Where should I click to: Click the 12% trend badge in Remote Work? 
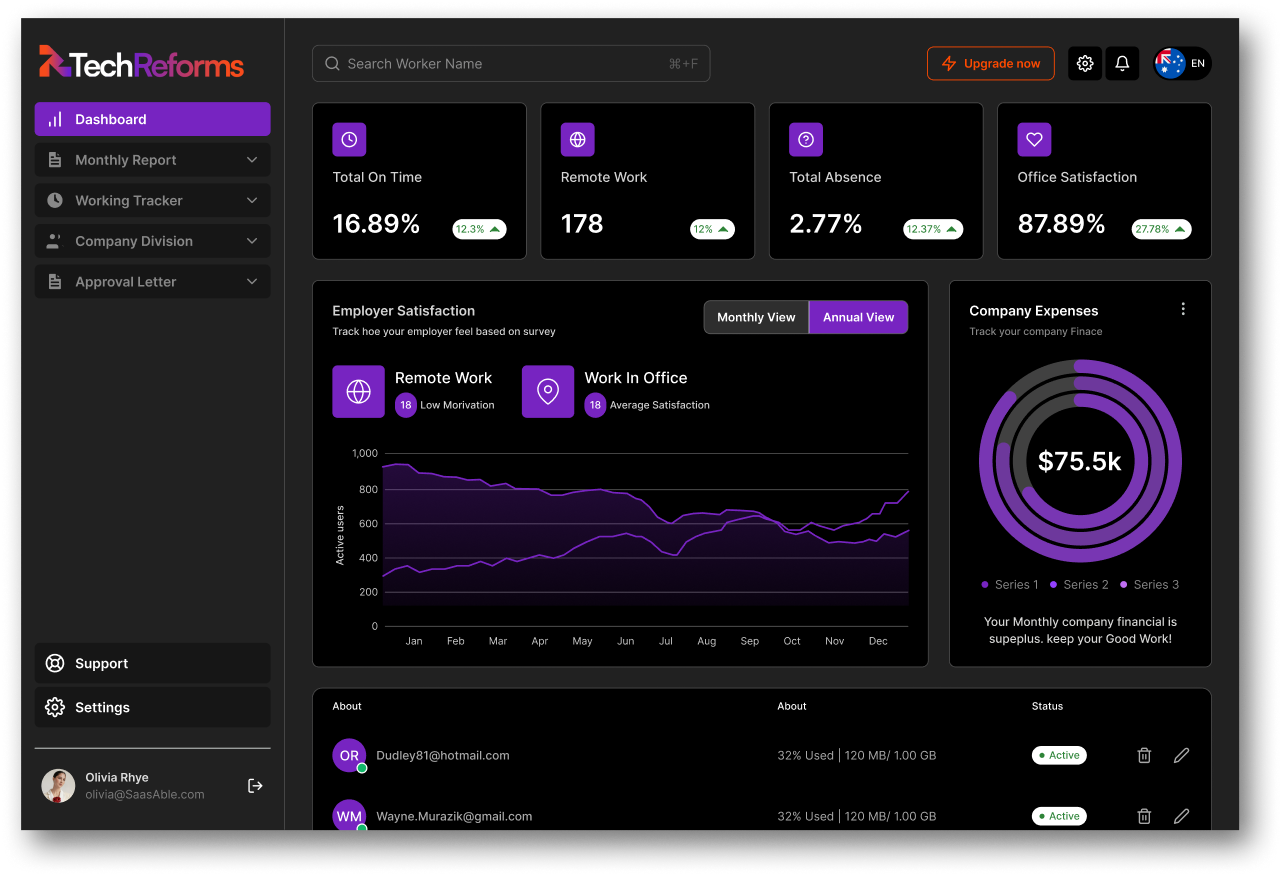click(x=712, y=229)
